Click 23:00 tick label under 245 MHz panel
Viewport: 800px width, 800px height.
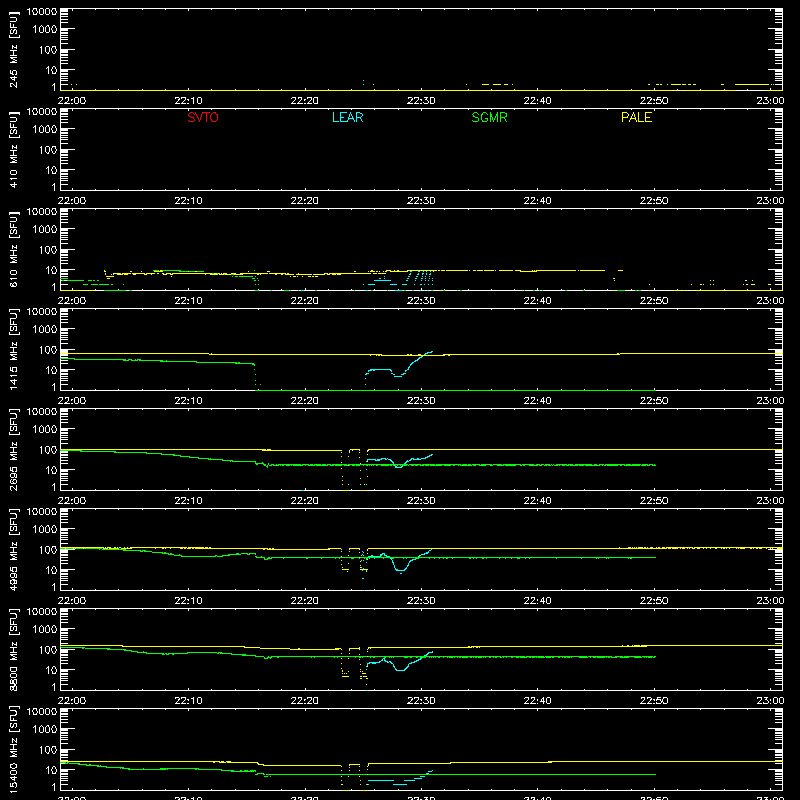(x=770, y=101)
